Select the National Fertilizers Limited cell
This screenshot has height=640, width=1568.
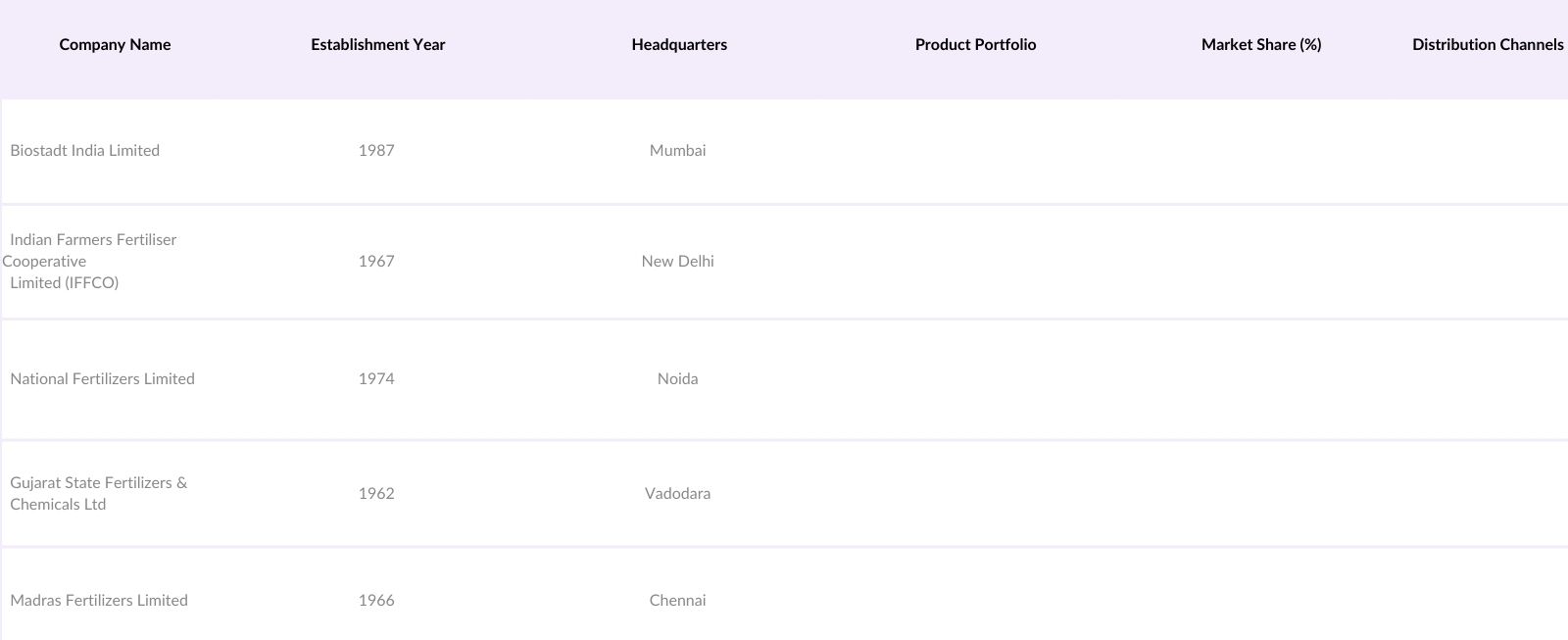[x=102, y=379]
